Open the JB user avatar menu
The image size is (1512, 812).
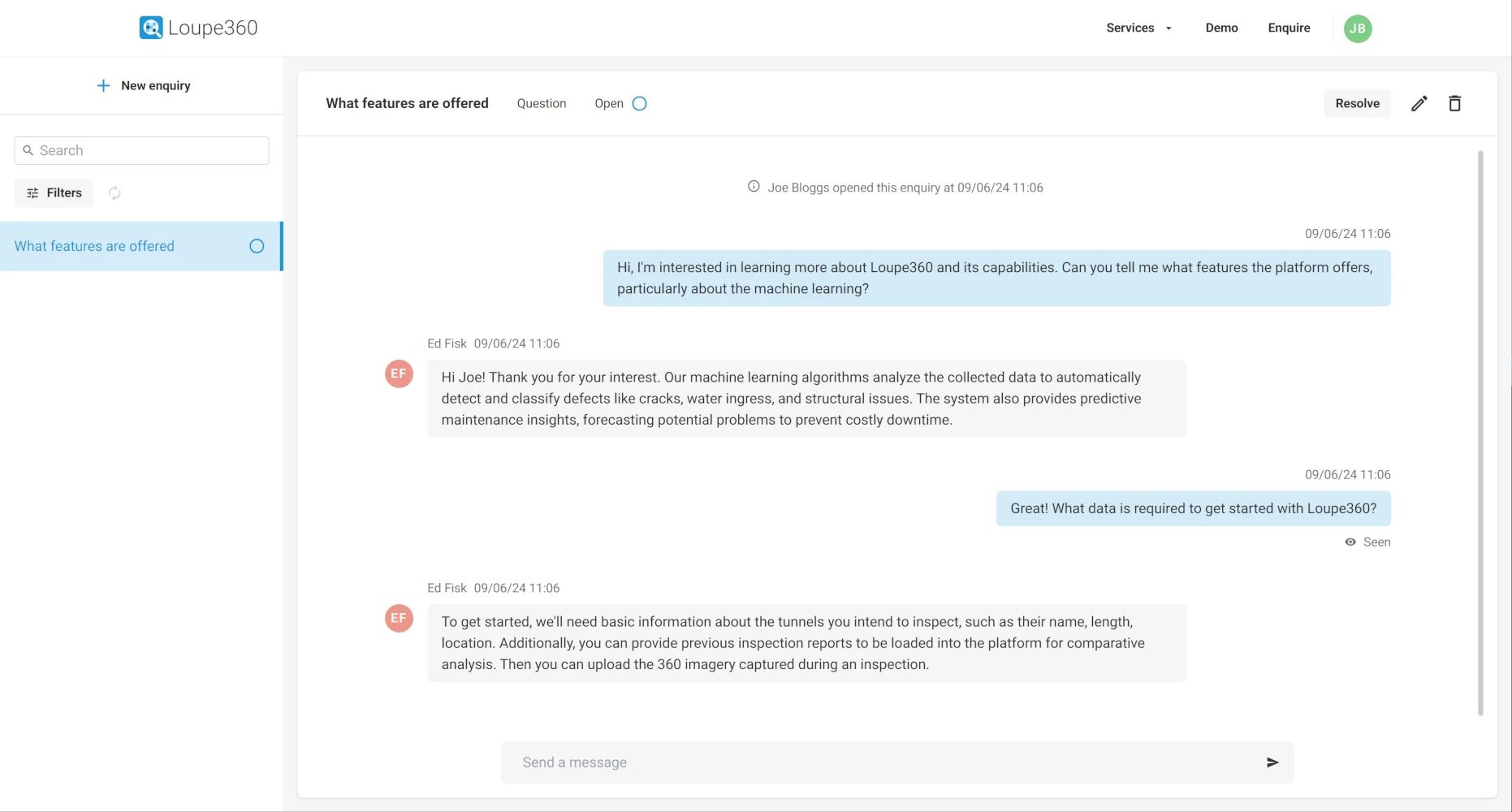coord(1358,28)
